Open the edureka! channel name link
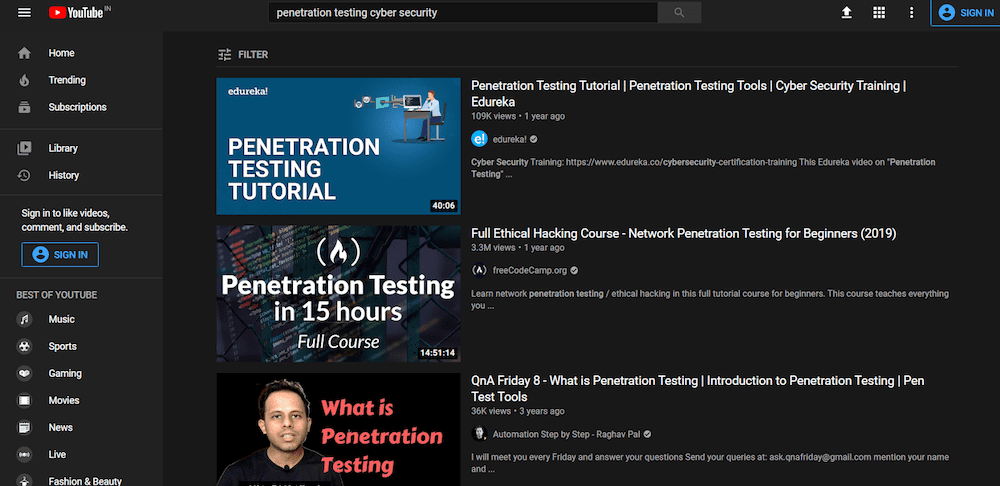Viewport: 1000px width, 486px height. tap(510, 139)
